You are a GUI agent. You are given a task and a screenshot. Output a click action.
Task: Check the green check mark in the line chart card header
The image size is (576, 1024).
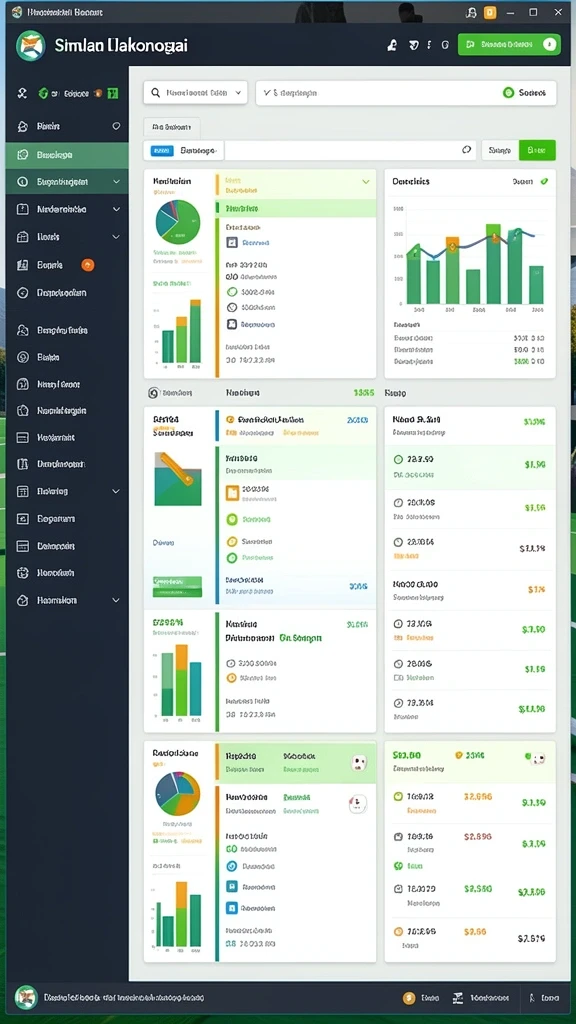pos(545,181)
